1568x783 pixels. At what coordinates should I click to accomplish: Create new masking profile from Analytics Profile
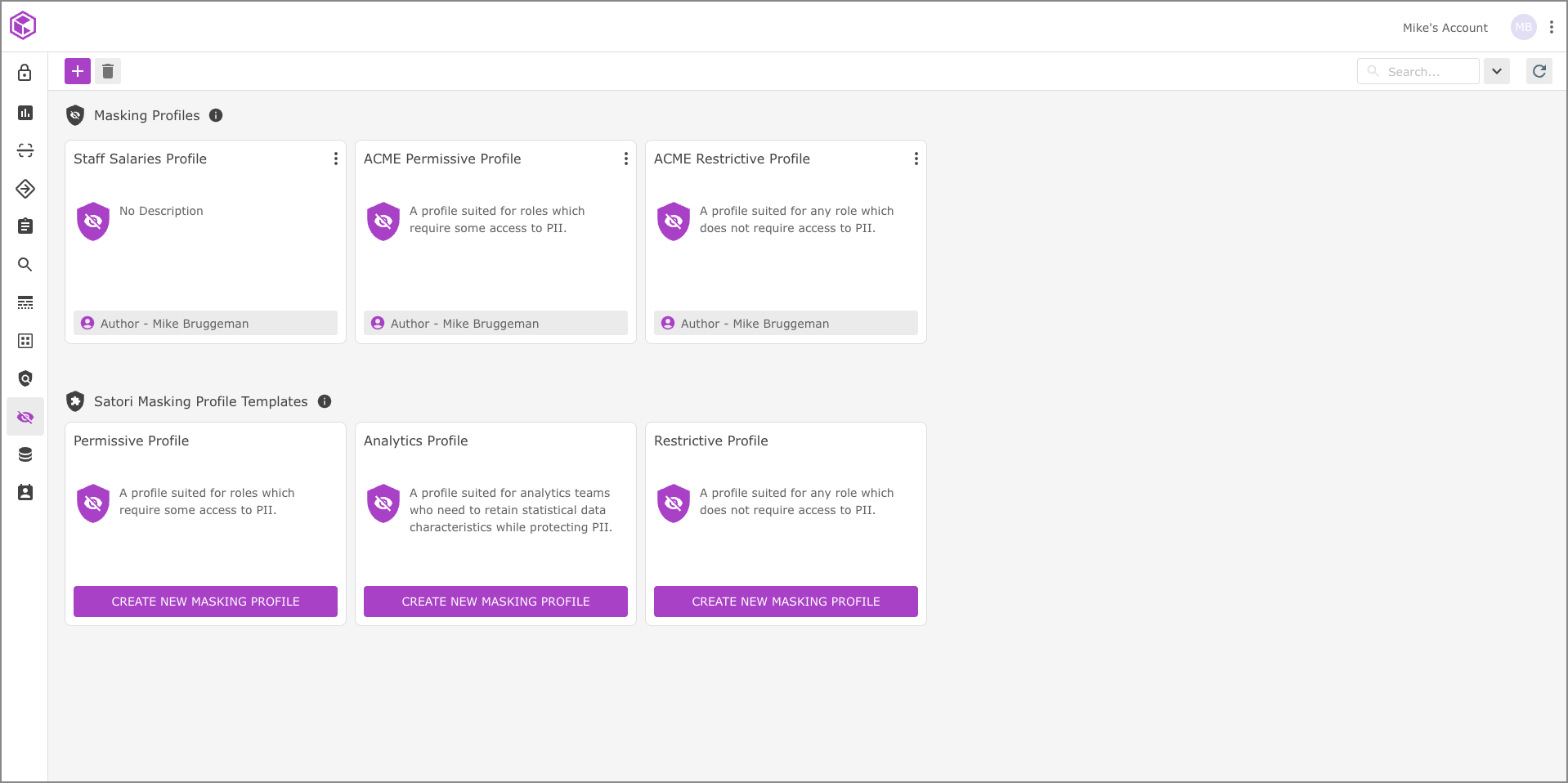click(495, 602)
